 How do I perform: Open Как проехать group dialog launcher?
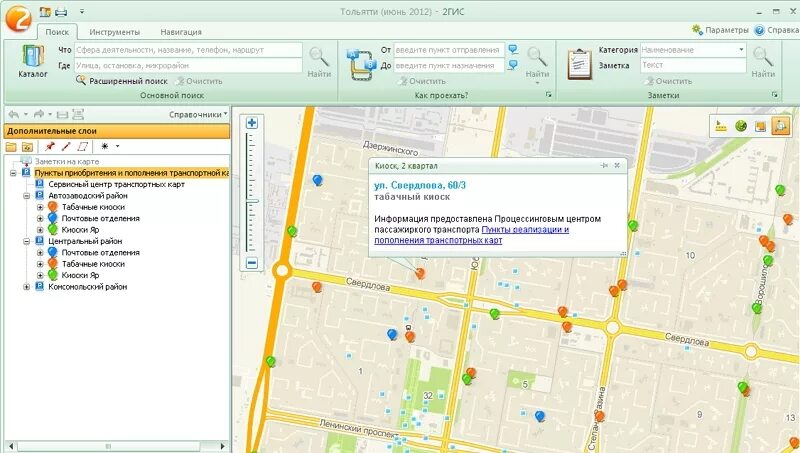pyautogui.click(x=548, y=95)
